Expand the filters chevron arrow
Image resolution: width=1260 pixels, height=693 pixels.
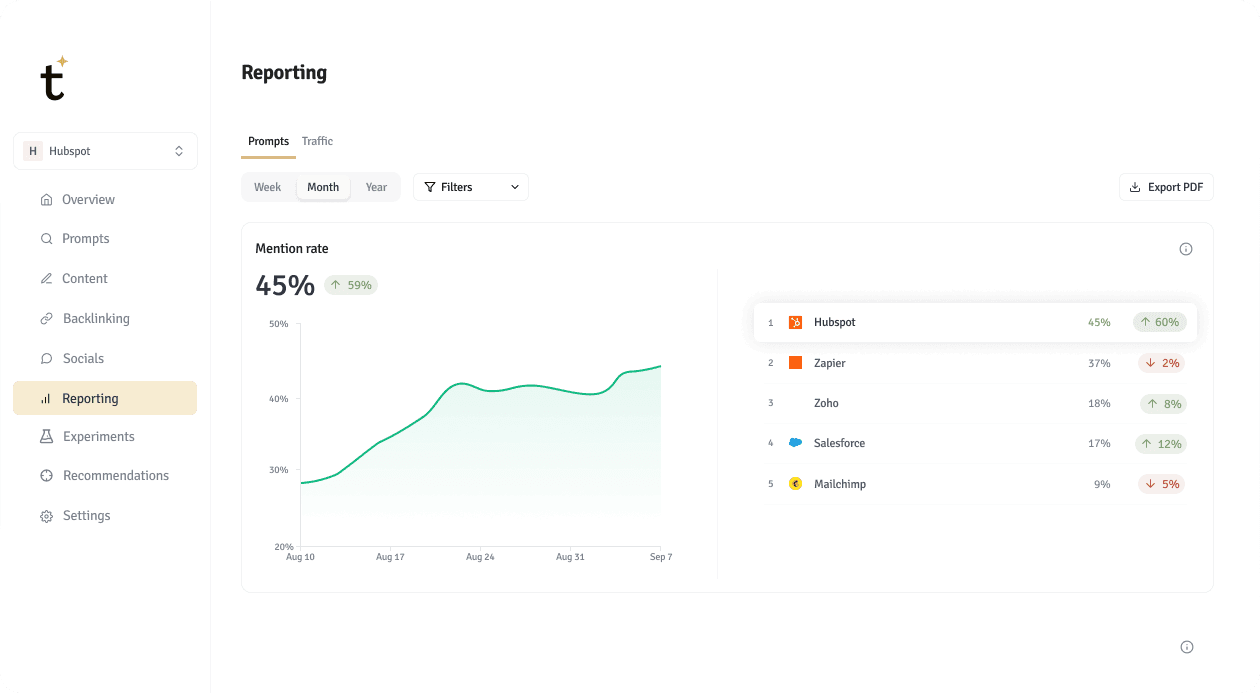tap(514, 187)
